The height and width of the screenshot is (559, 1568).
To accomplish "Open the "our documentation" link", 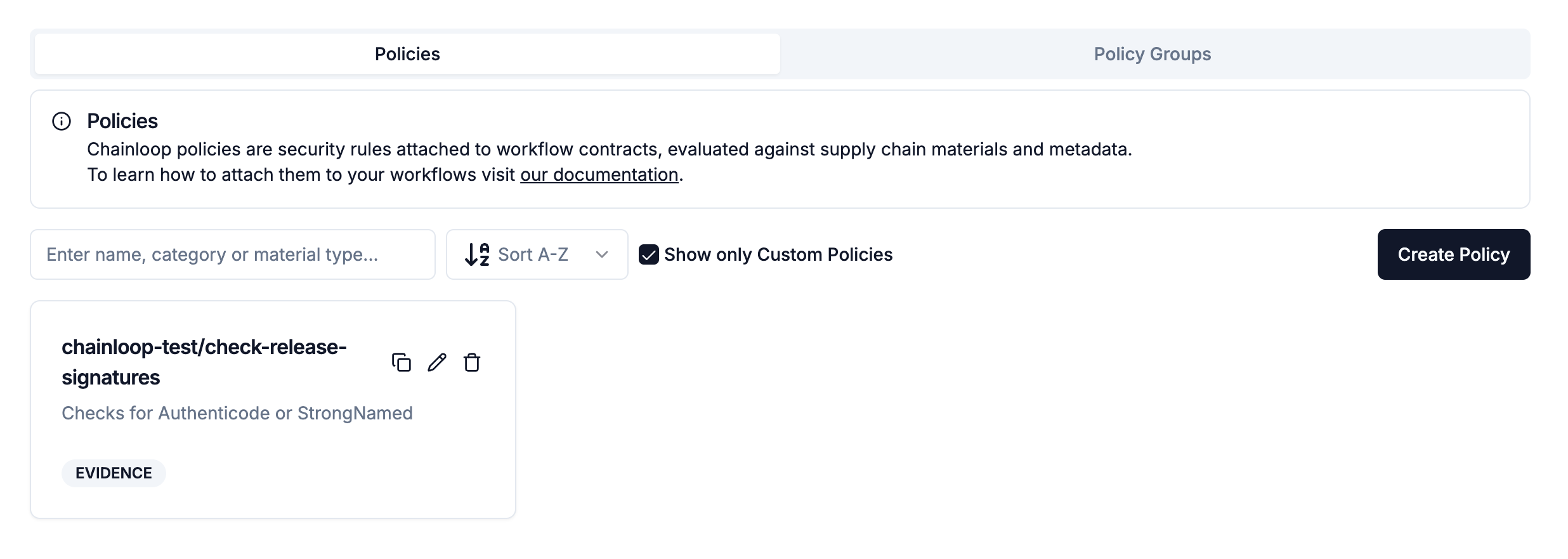I will [x=599, y=174].
